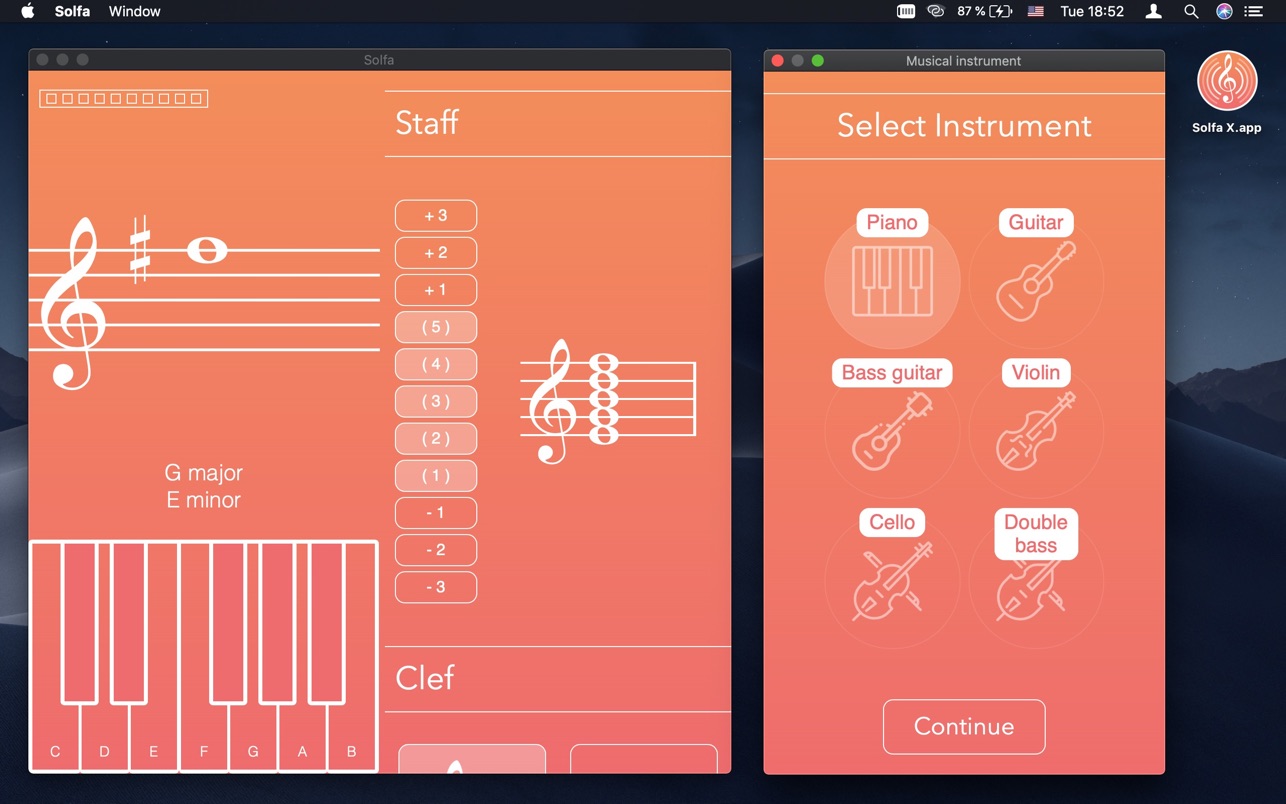
Task: Toggle the -2 staff option
Action: point(436,550)
